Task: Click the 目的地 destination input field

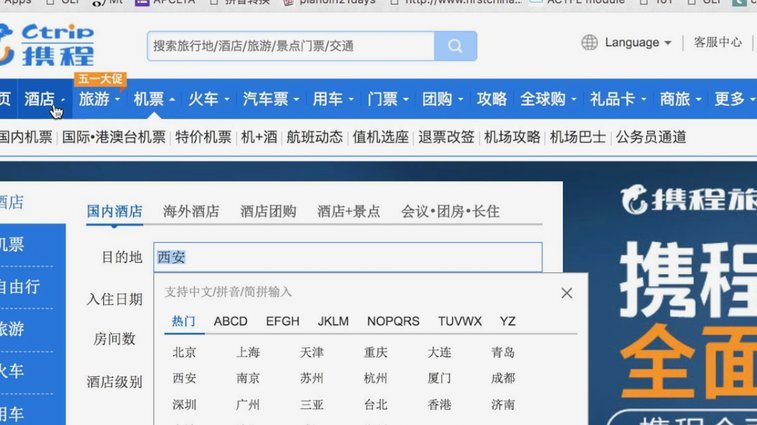Action: (x=348, y=257)
